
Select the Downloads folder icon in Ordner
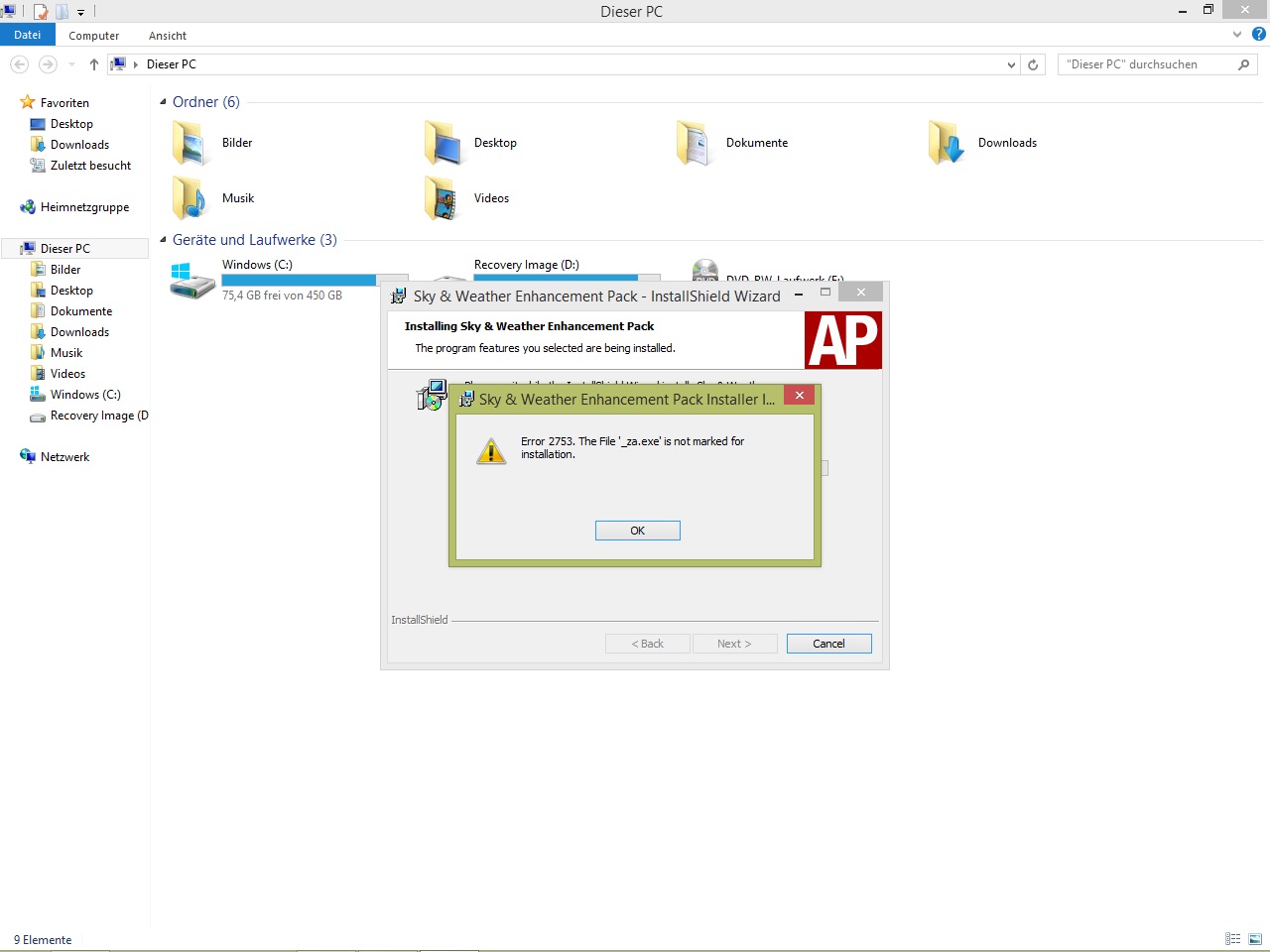tap(947, 143)
